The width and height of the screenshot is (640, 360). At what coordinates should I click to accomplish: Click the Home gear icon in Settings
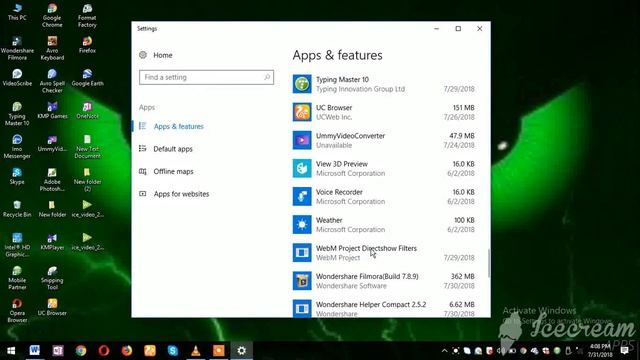click(143, 55)
